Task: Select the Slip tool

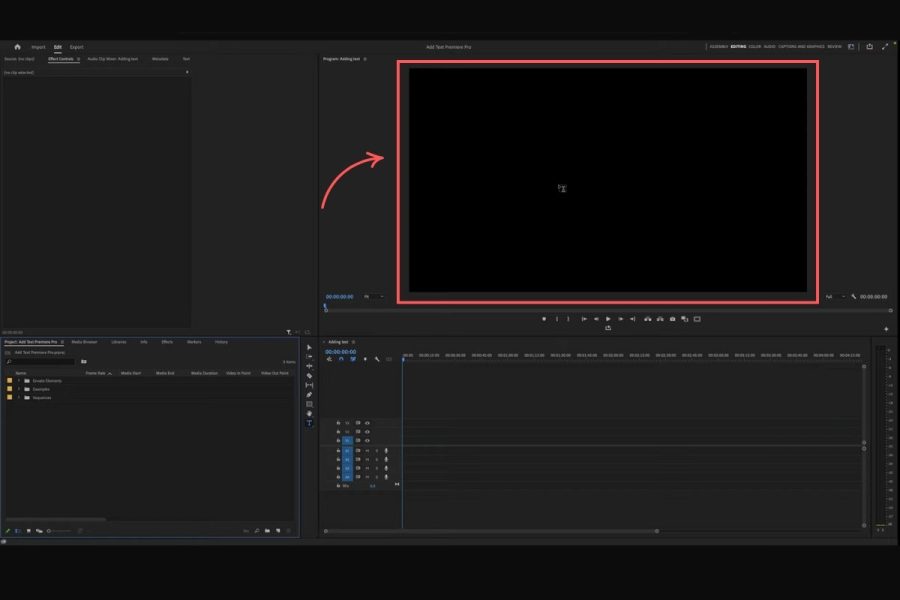Action: click(x=309, y=385)
